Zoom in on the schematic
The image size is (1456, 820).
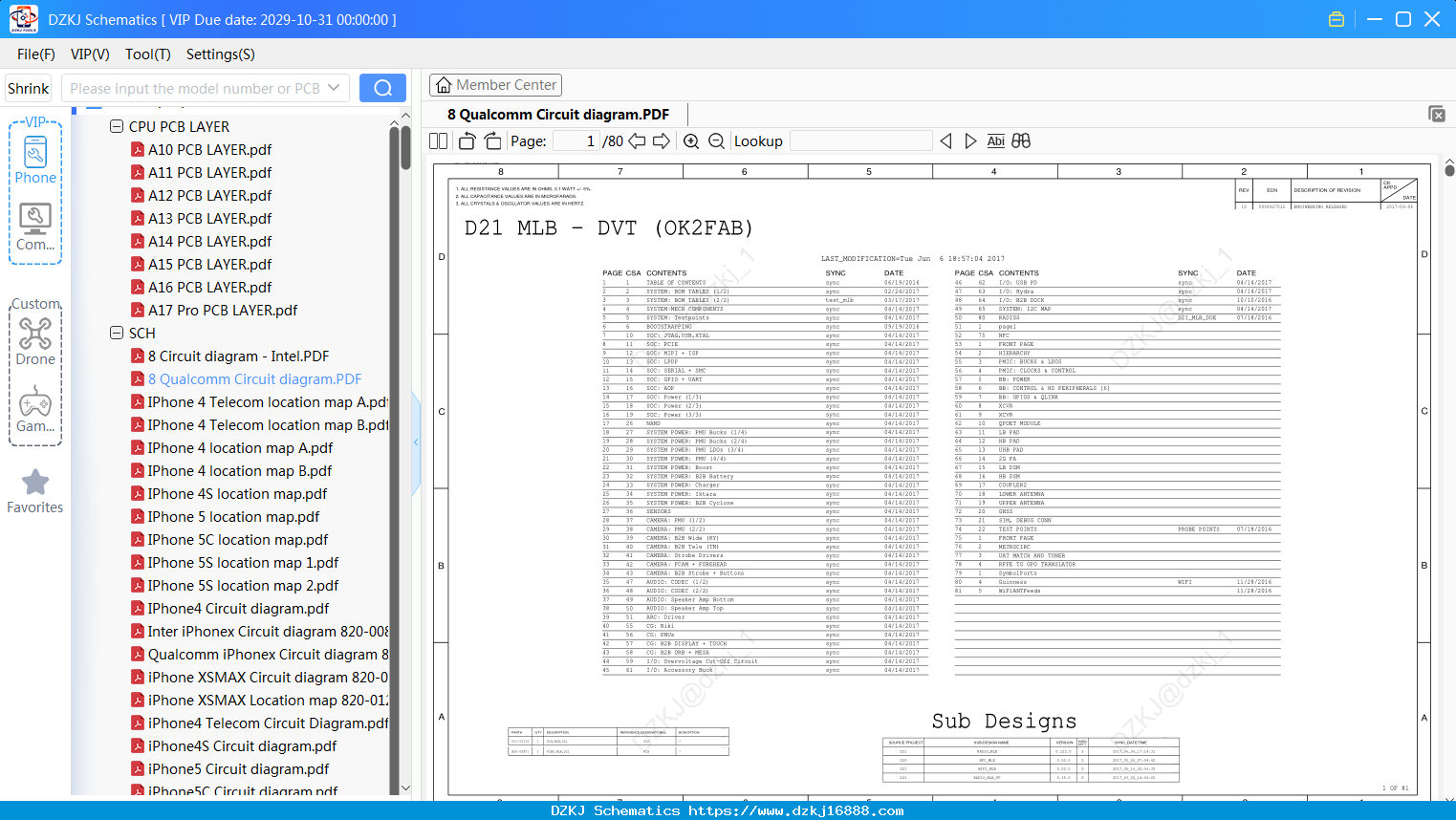pyautogui.click(x=691, y=141)
